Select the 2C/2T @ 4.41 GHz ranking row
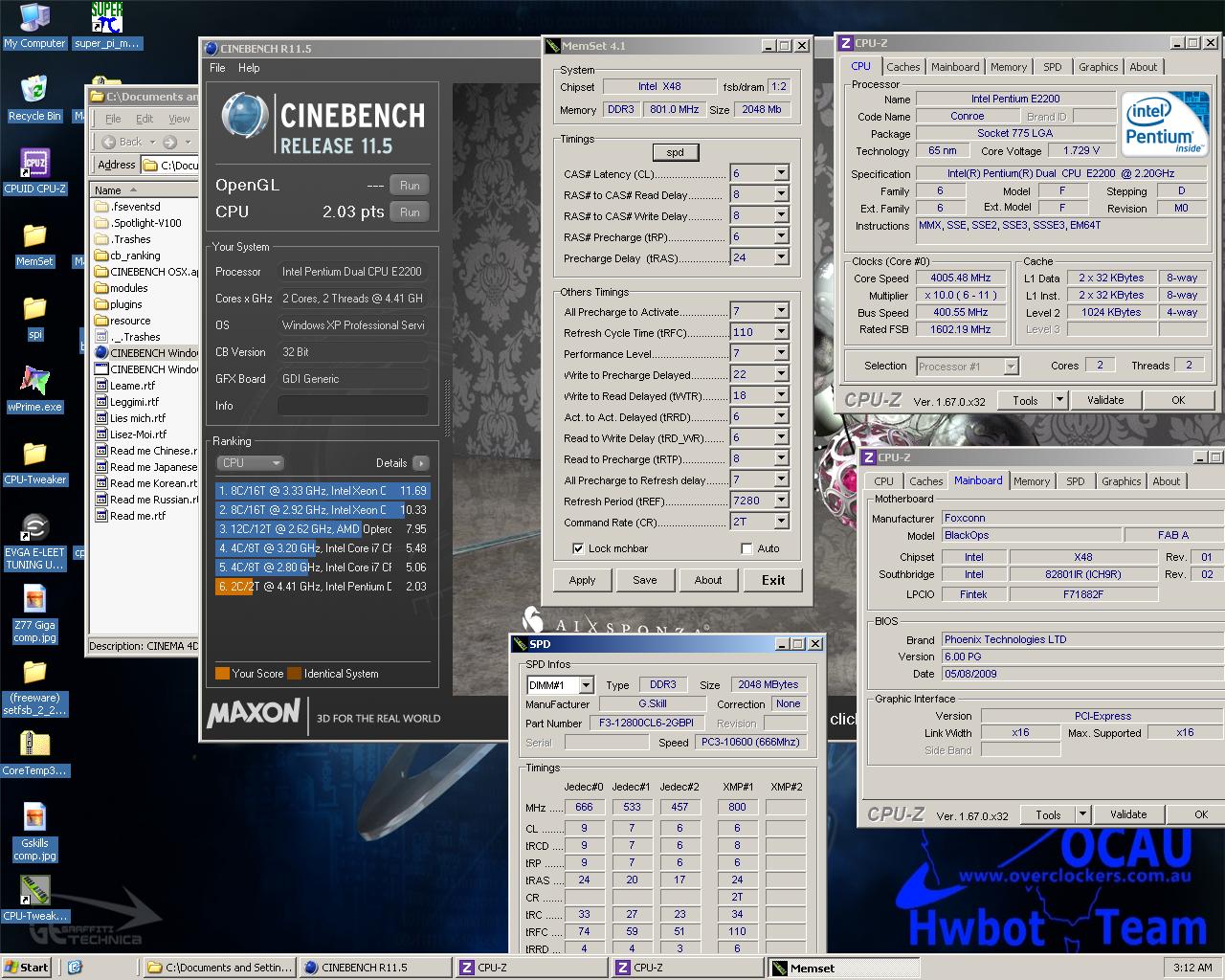The width and height of the screenshot is (1225, 980). 322,587
